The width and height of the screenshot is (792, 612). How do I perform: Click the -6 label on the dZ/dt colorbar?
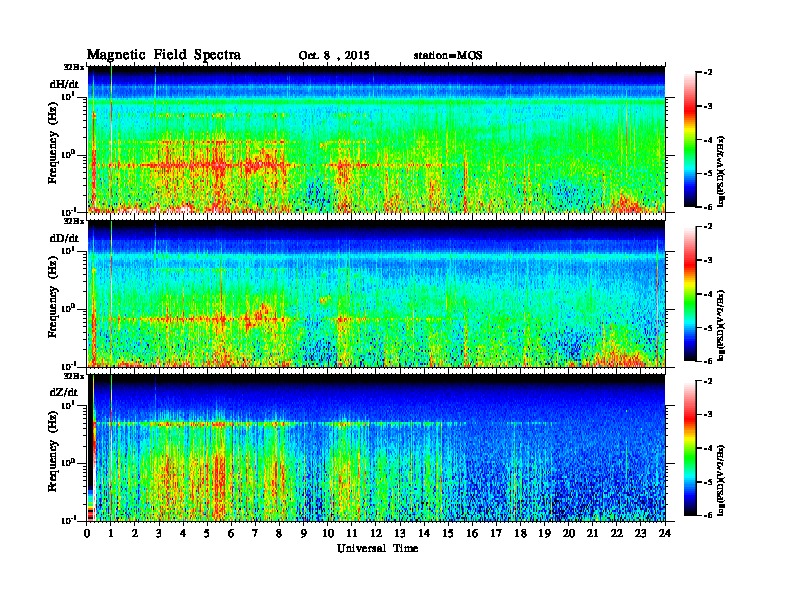click(x=708, y=515)
